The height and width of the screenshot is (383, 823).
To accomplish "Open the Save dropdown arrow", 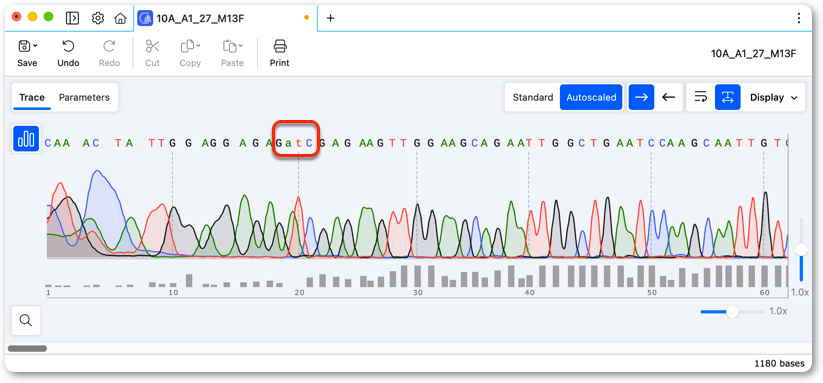I will tap(35, 46).
